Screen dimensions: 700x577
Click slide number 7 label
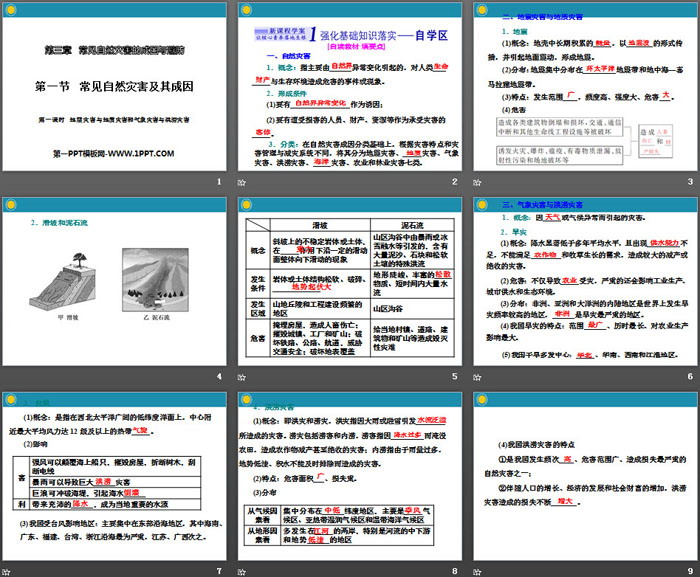pyautogui.click(x=219, y=571)
